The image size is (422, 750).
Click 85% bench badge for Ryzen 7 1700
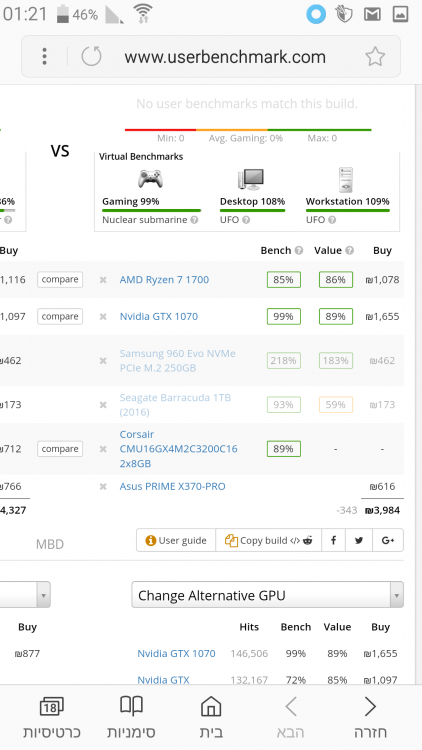pos(284,280)
